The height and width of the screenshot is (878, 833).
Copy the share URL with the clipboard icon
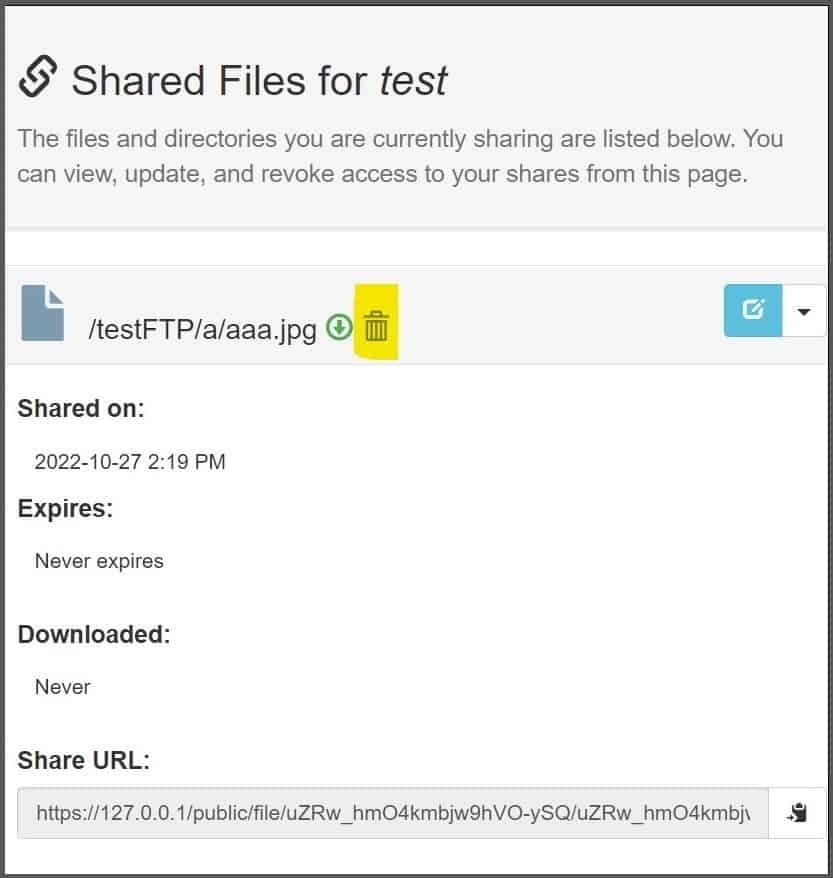[x=797, y=812]
